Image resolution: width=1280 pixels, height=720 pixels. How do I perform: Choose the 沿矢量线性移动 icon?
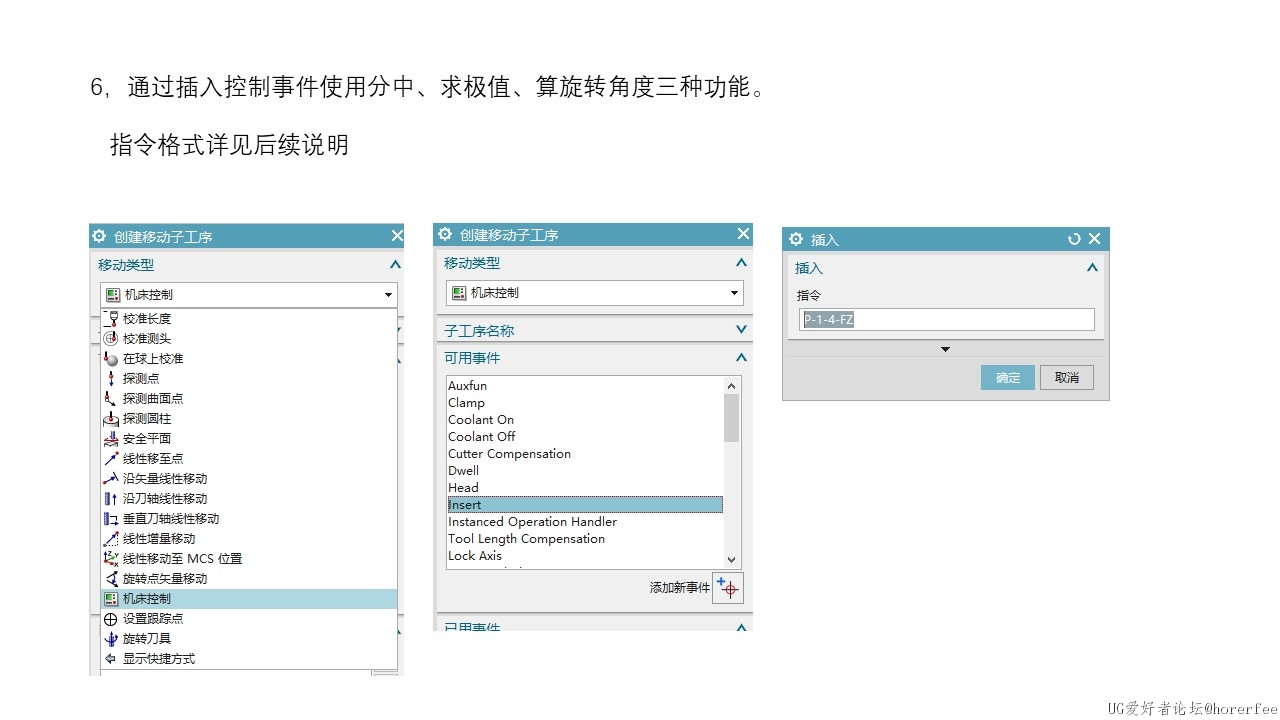pos(111,478)
